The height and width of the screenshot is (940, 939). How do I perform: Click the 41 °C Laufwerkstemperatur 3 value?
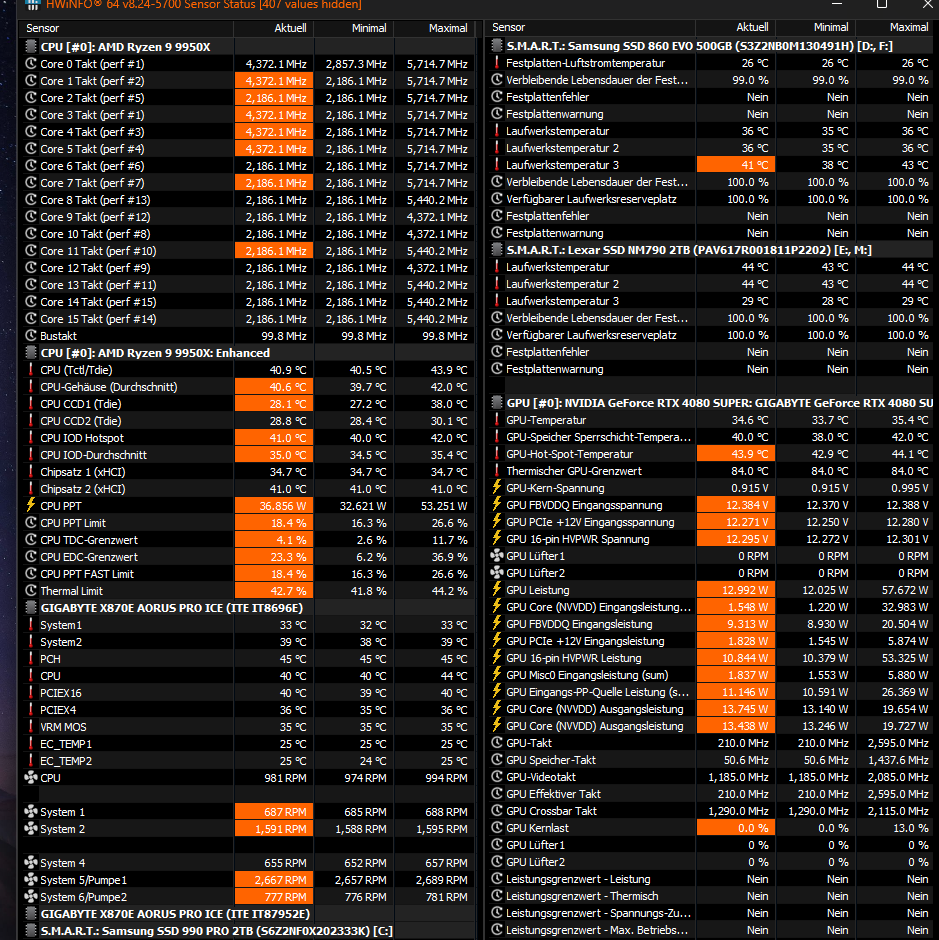click(x=755, y=165)
